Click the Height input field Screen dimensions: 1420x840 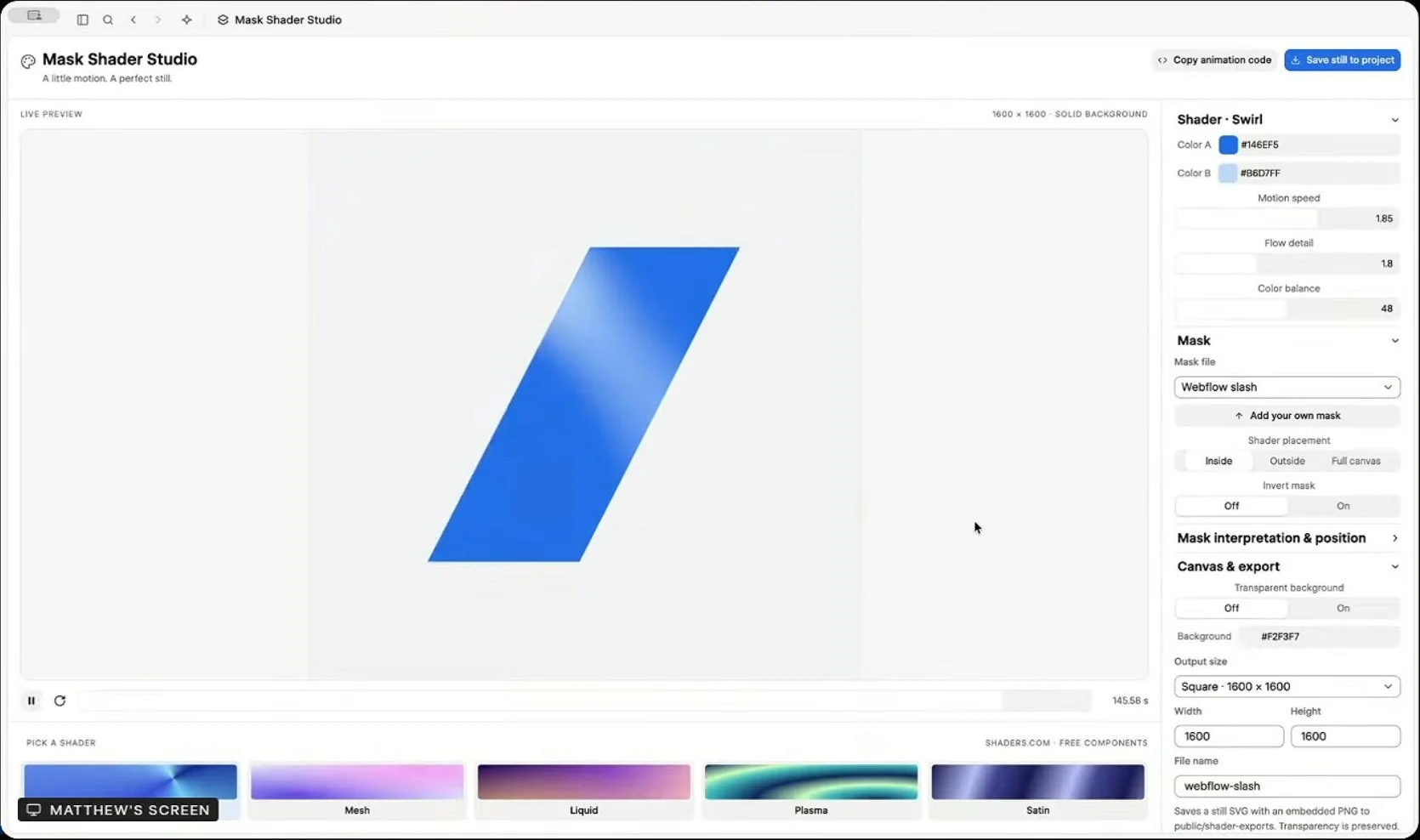tap(1345, 736)
